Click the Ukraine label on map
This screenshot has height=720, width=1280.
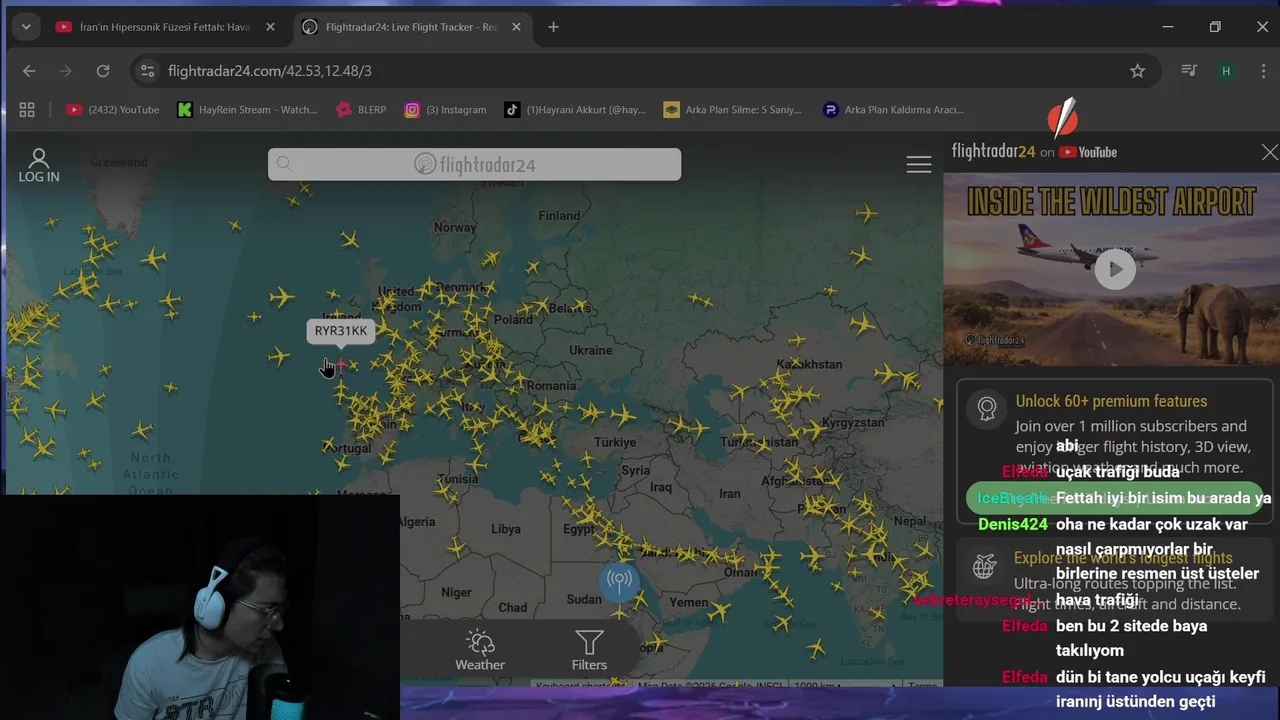click(x=590, y=350)
